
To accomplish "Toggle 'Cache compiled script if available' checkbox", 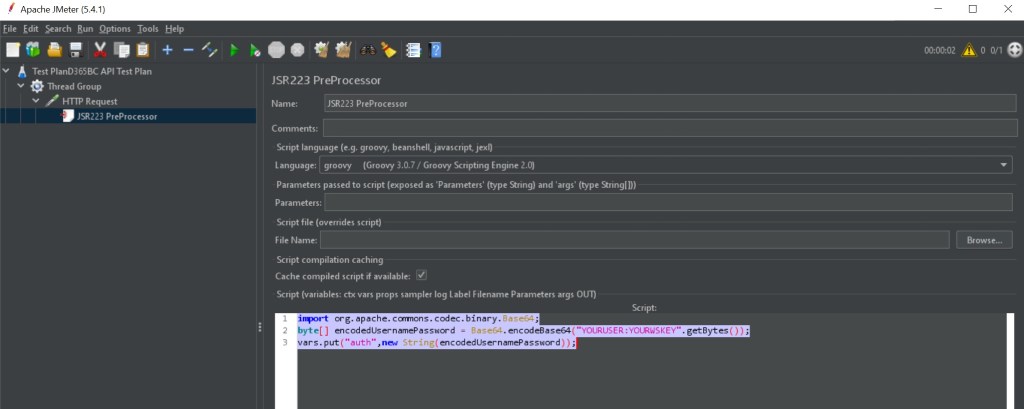I will pos(421,275).
